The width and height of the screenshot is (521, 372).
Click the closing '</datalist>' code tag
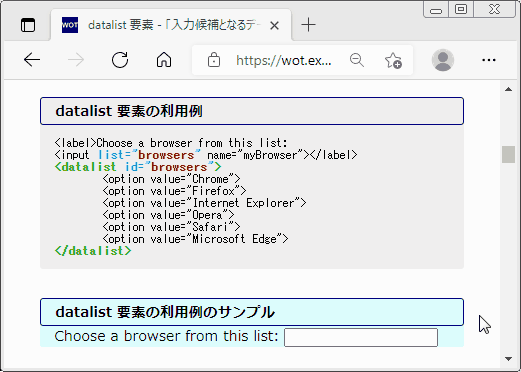[x=93, y=251]
